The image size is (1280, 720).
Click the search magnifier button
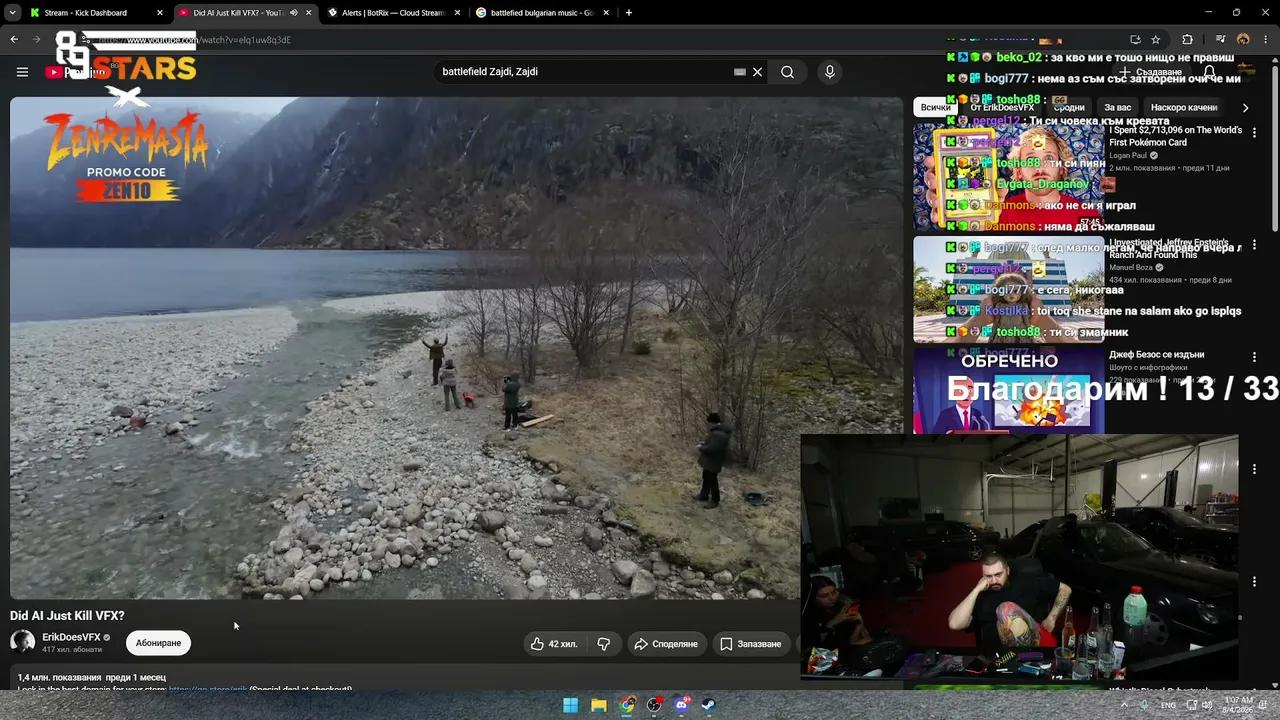pos(787,72)
